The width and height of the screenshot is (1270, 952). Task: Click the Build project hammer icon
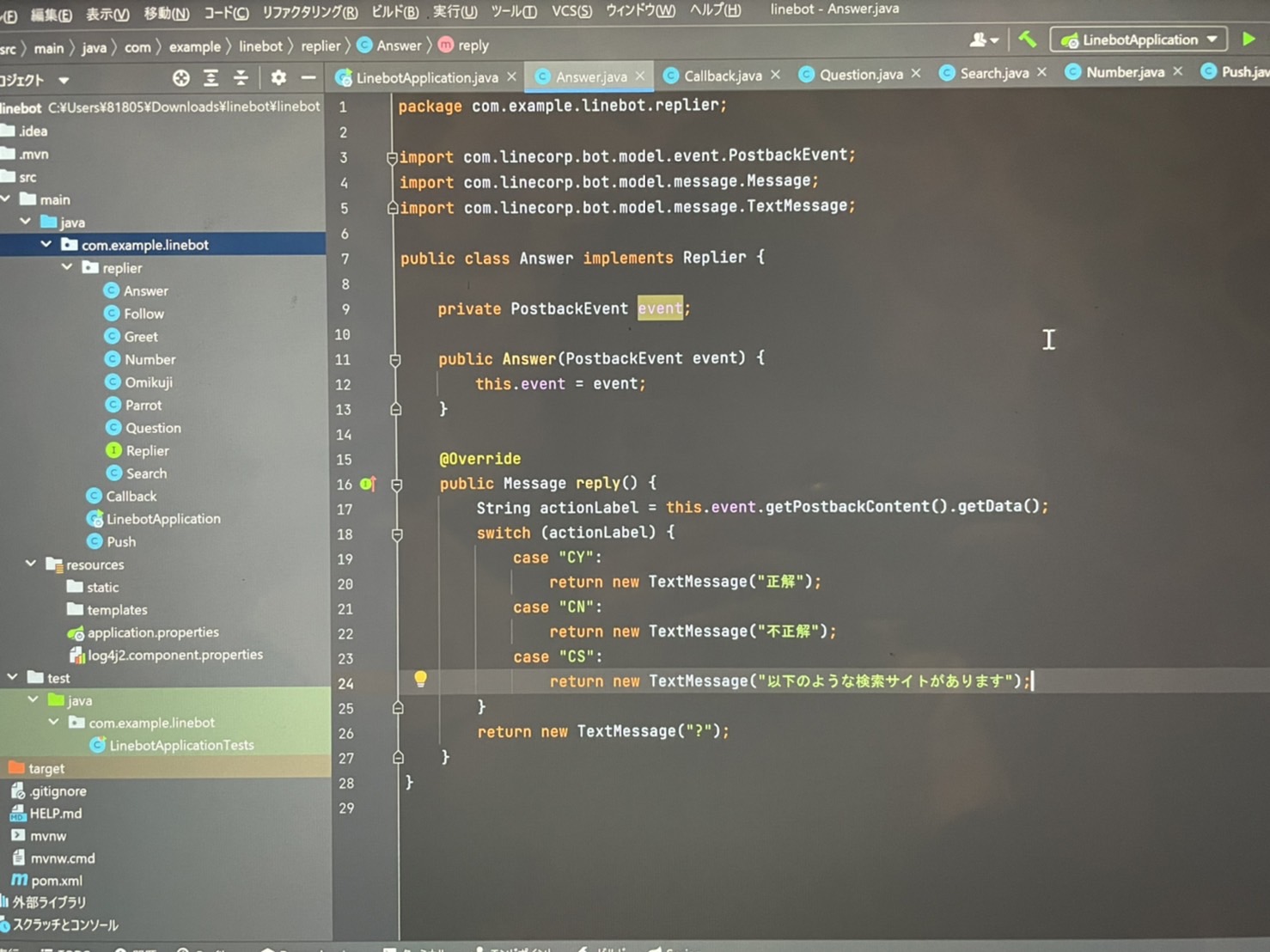click(x=1027, y=40)
